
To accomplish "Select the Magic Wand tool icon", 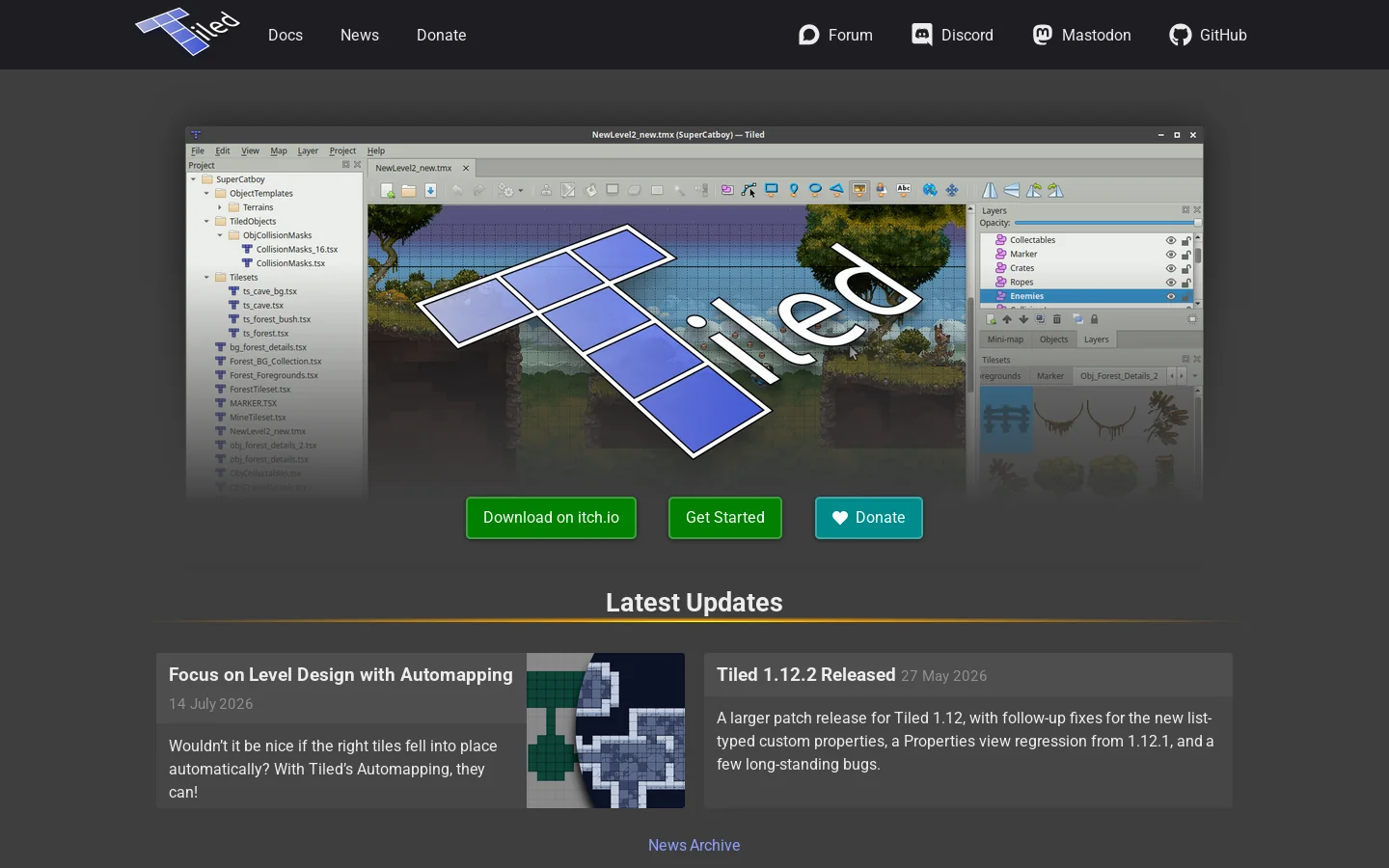I will 679,191.
